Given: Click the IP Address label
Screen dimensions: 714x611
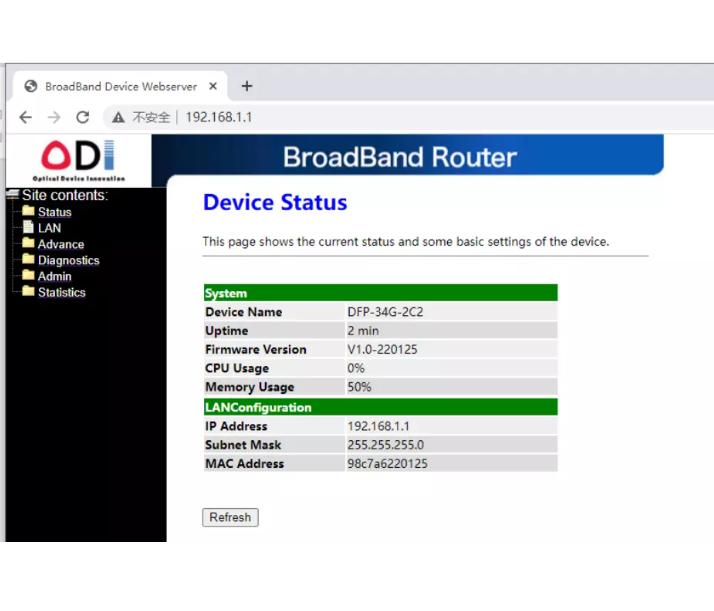Looking at the screenshot, I should (236, 426).
